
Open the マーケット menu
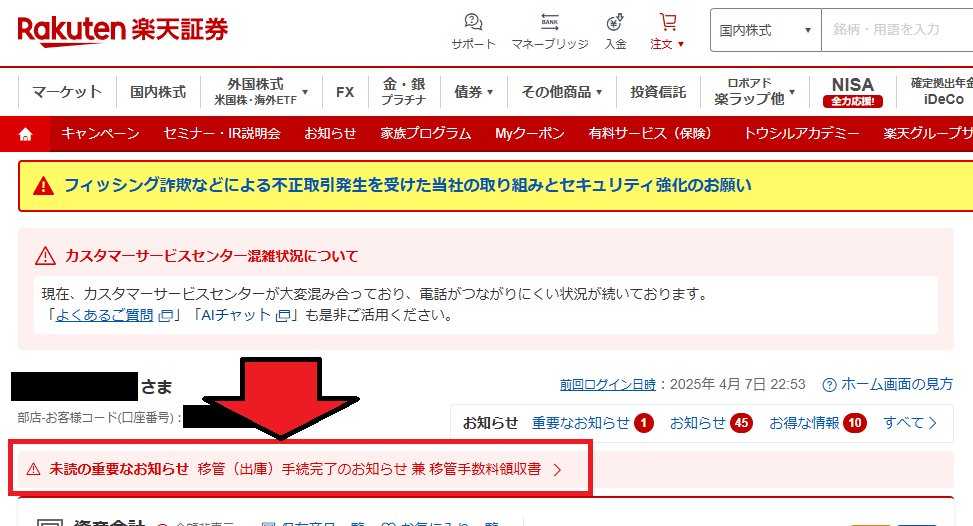(67, 92)
